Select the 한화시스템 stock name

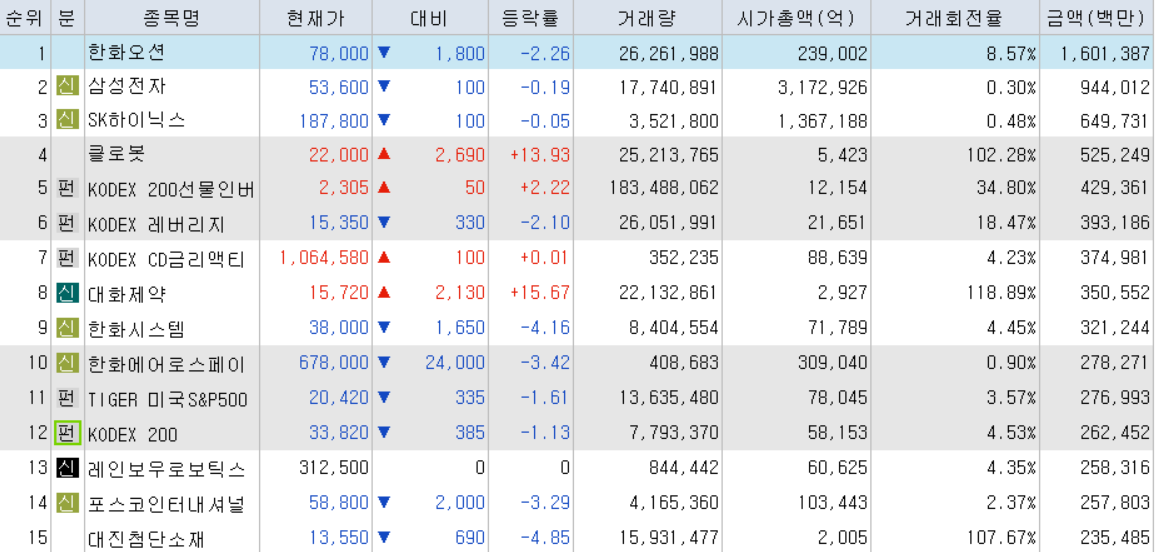click(x=136, y=327)
